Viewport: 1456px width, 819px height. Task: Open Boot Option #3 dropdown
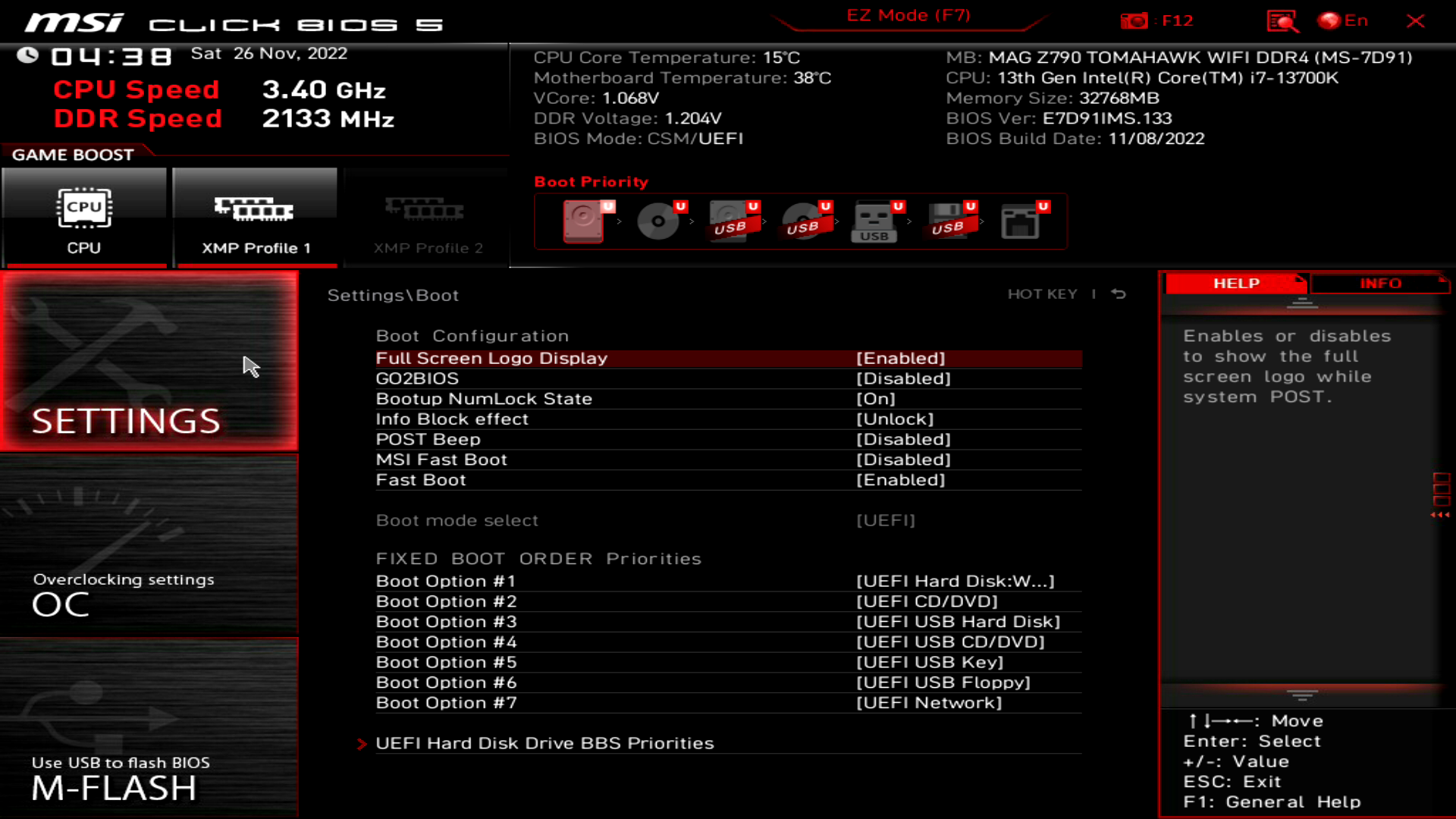729,622
